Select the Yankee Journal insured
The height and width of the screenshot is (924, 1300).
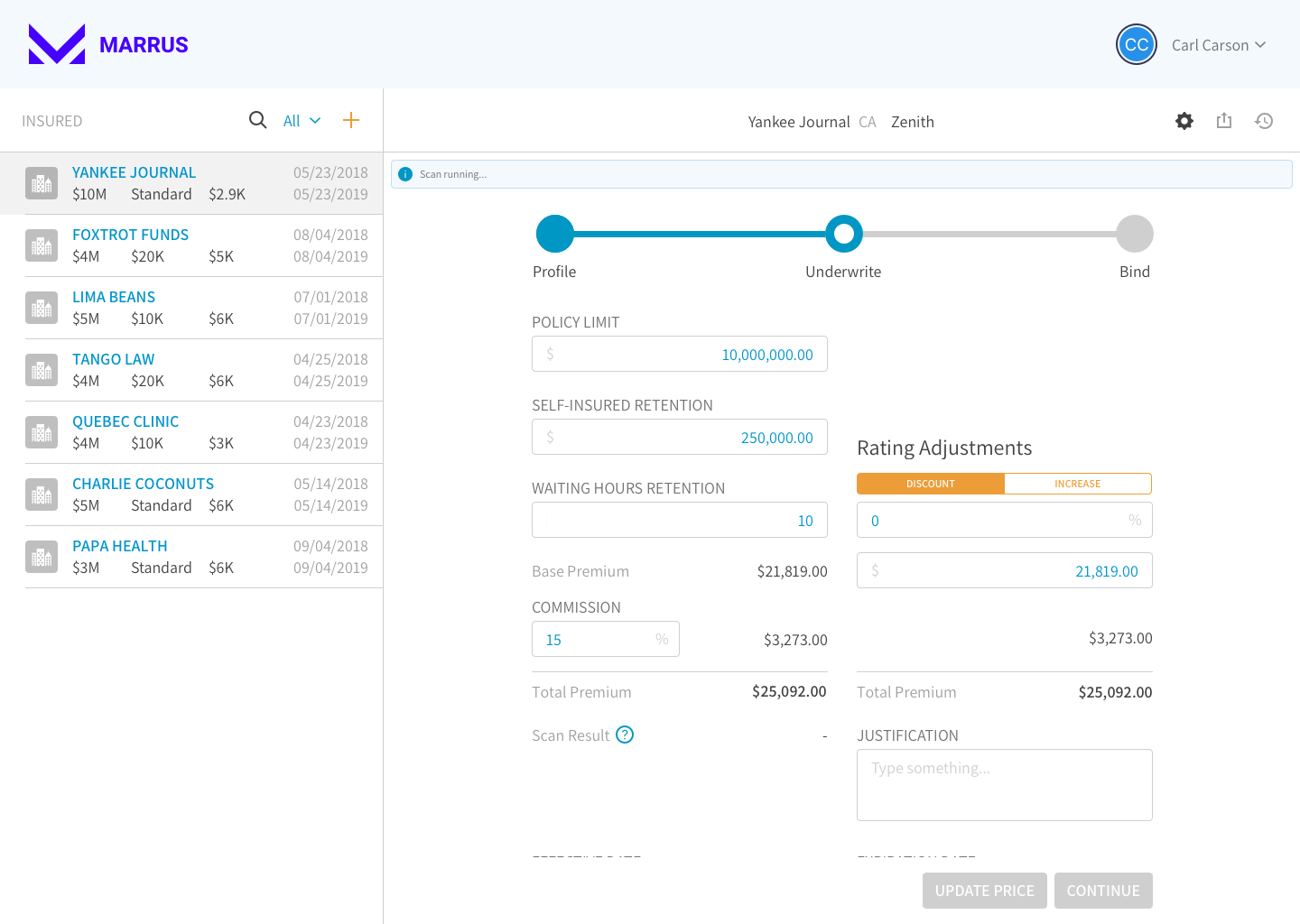(191, 183)
